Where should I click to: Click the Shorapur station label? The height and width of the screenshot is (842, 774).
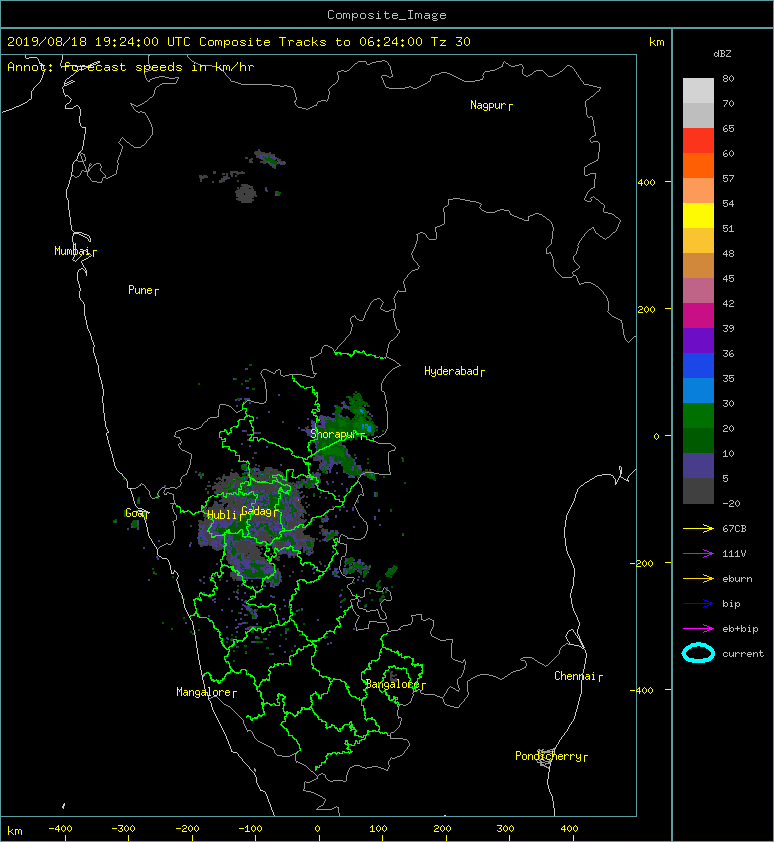pyautogui.click(x=337, y=434)
